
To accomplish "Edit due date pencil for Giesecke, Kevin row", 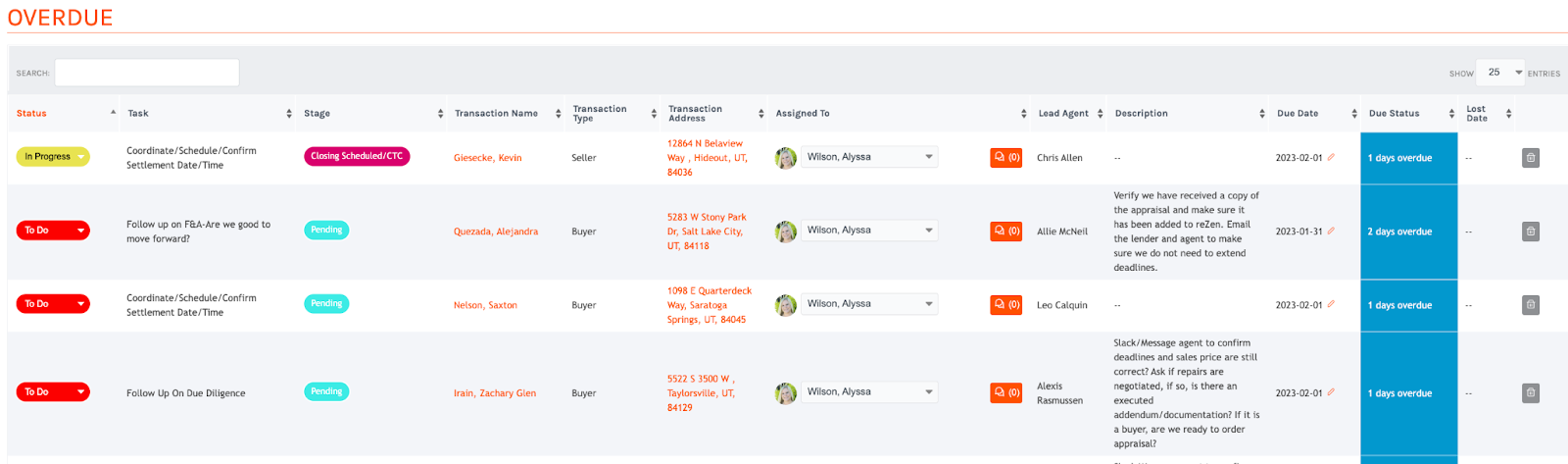I will pyautogui.click(x=1331, y=157).
